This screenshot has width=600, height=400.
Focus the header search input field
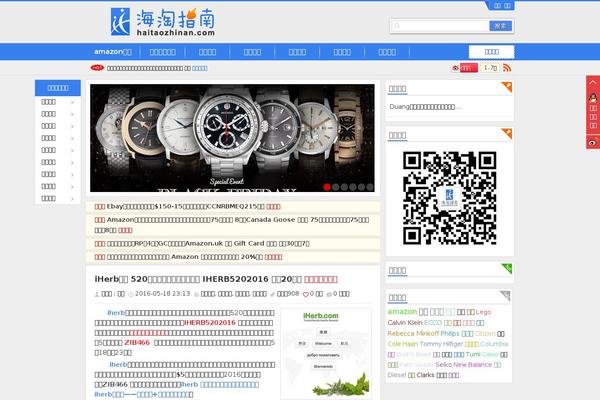[x=440, y=26]
